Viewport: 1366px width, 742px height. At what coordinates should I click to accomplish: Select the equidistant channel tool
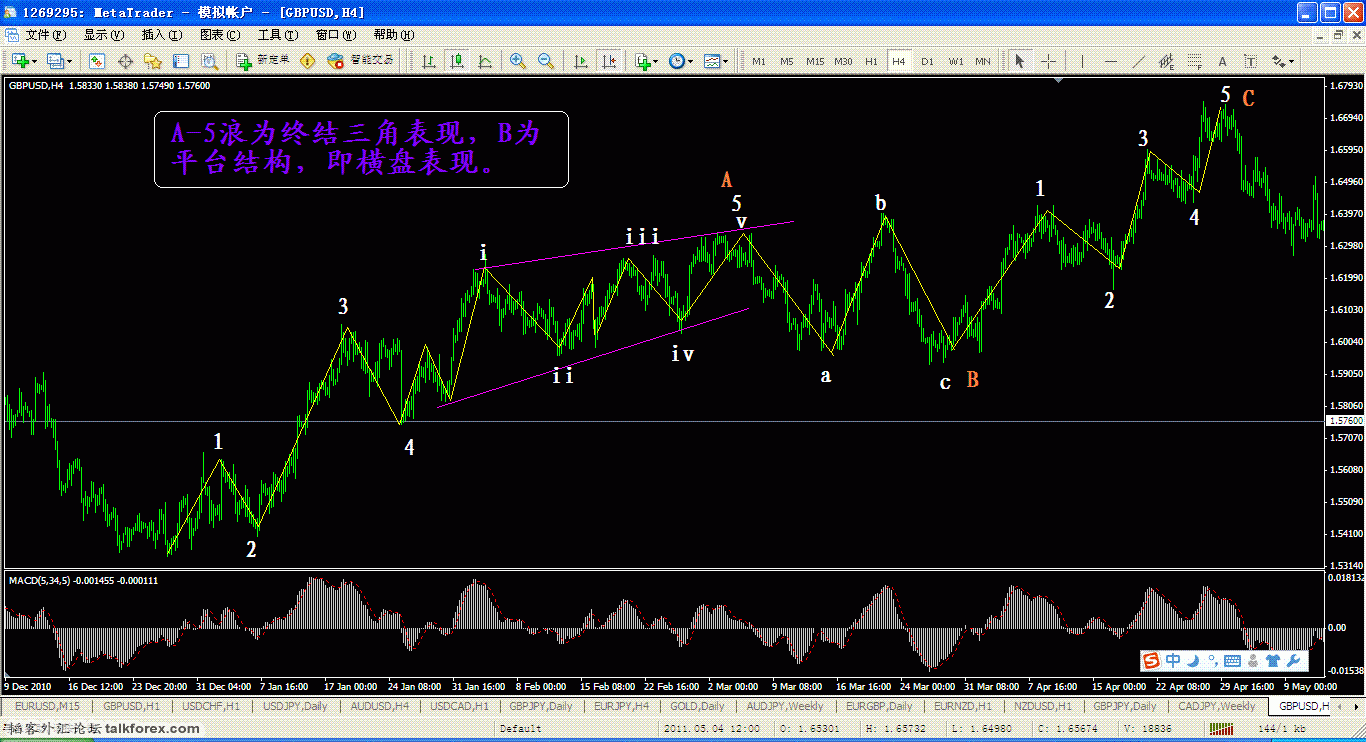(1166, 61)
